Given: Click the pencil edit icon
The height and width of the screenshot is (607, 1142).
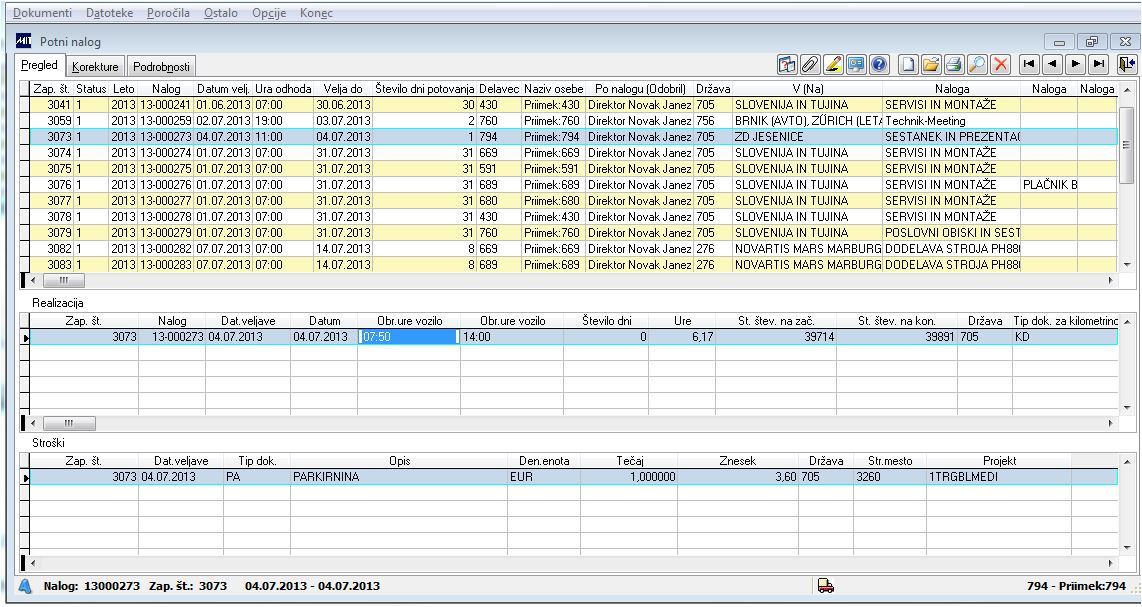Looking at the screenshot, I should (x=833, y=65).
